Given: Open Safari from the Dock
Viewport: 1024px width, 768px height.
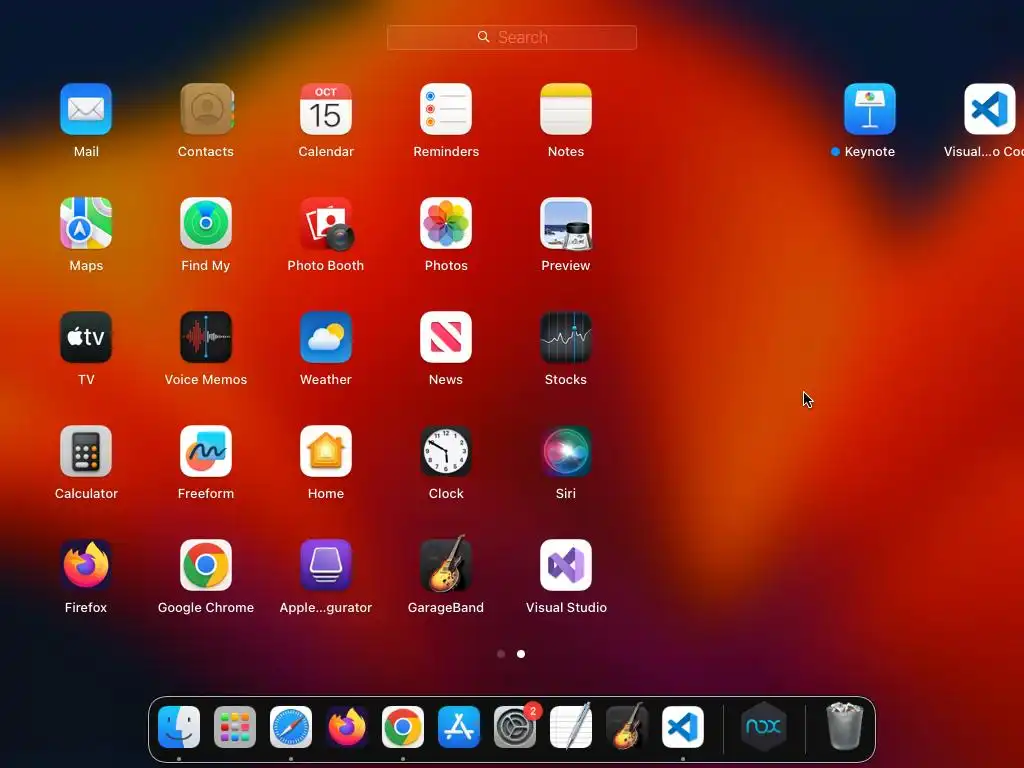Looking at the screenshot, I should (291, 727).
